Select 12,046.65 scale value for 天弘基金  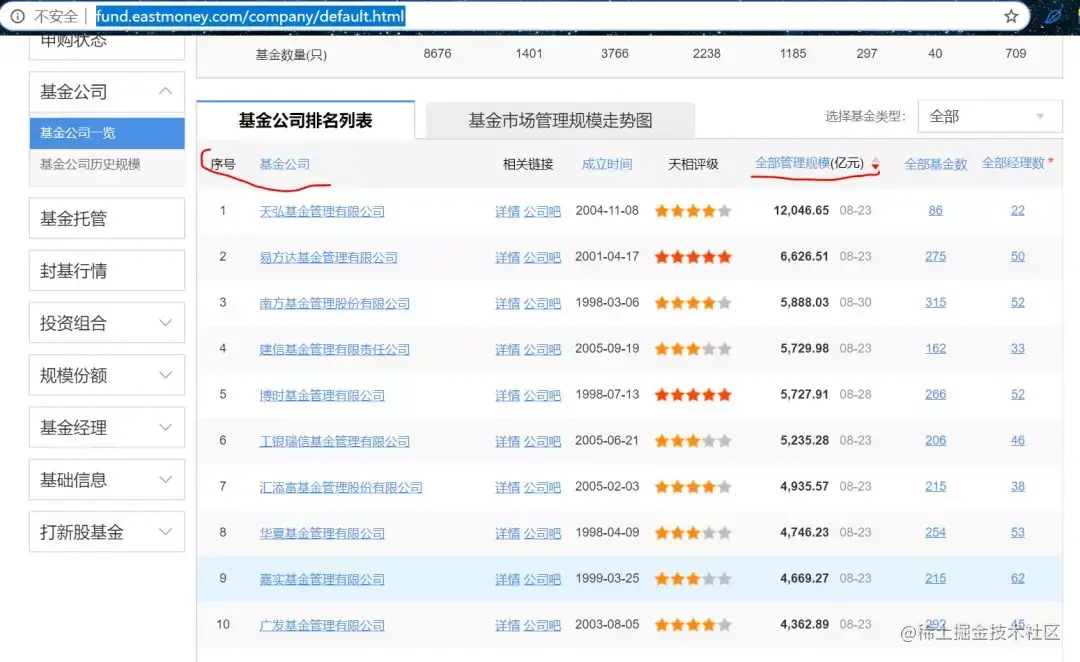click(x=801, y=210)
